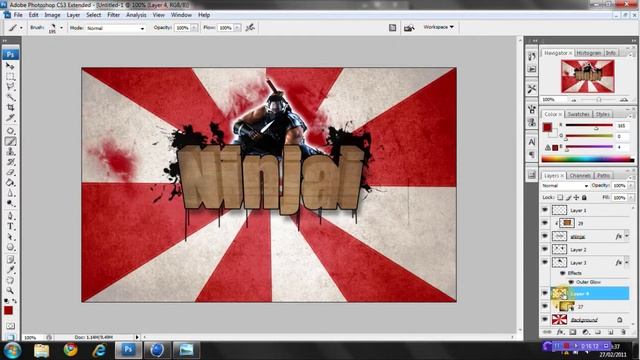The width and height of the screenshot is (640, 360).
Task: Toggle visibility of layer 29
Action: (545, 223)
